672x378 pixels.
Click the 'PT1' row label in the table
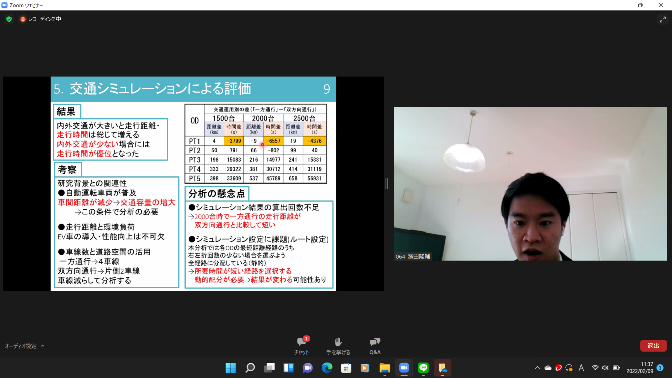point(195,141)
